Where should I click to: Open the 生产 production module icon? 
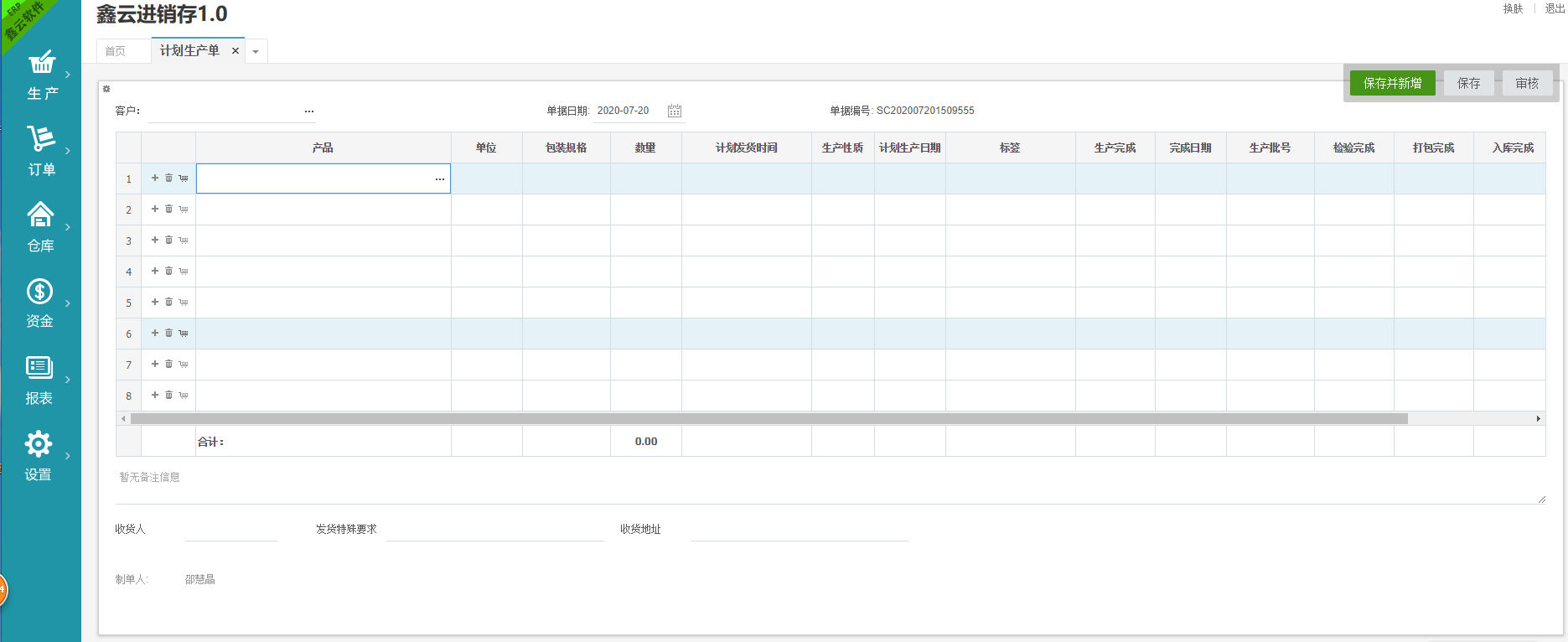(x=41, y=64)
